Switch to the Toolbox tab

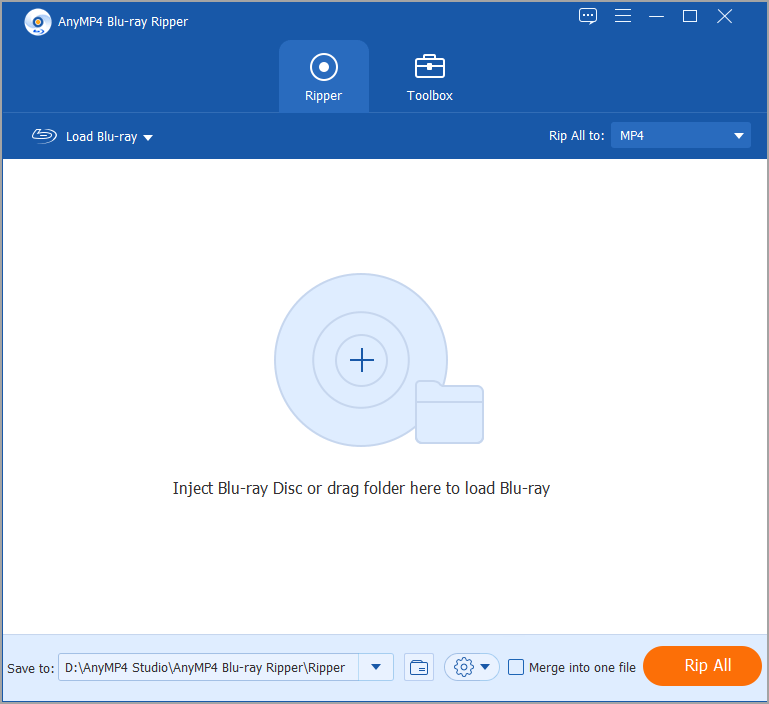[x=430, y=77]
